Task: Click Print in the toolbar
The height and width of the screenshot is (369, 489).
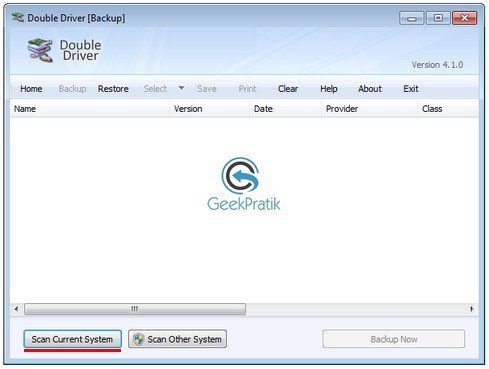Action: click(247, 89)
